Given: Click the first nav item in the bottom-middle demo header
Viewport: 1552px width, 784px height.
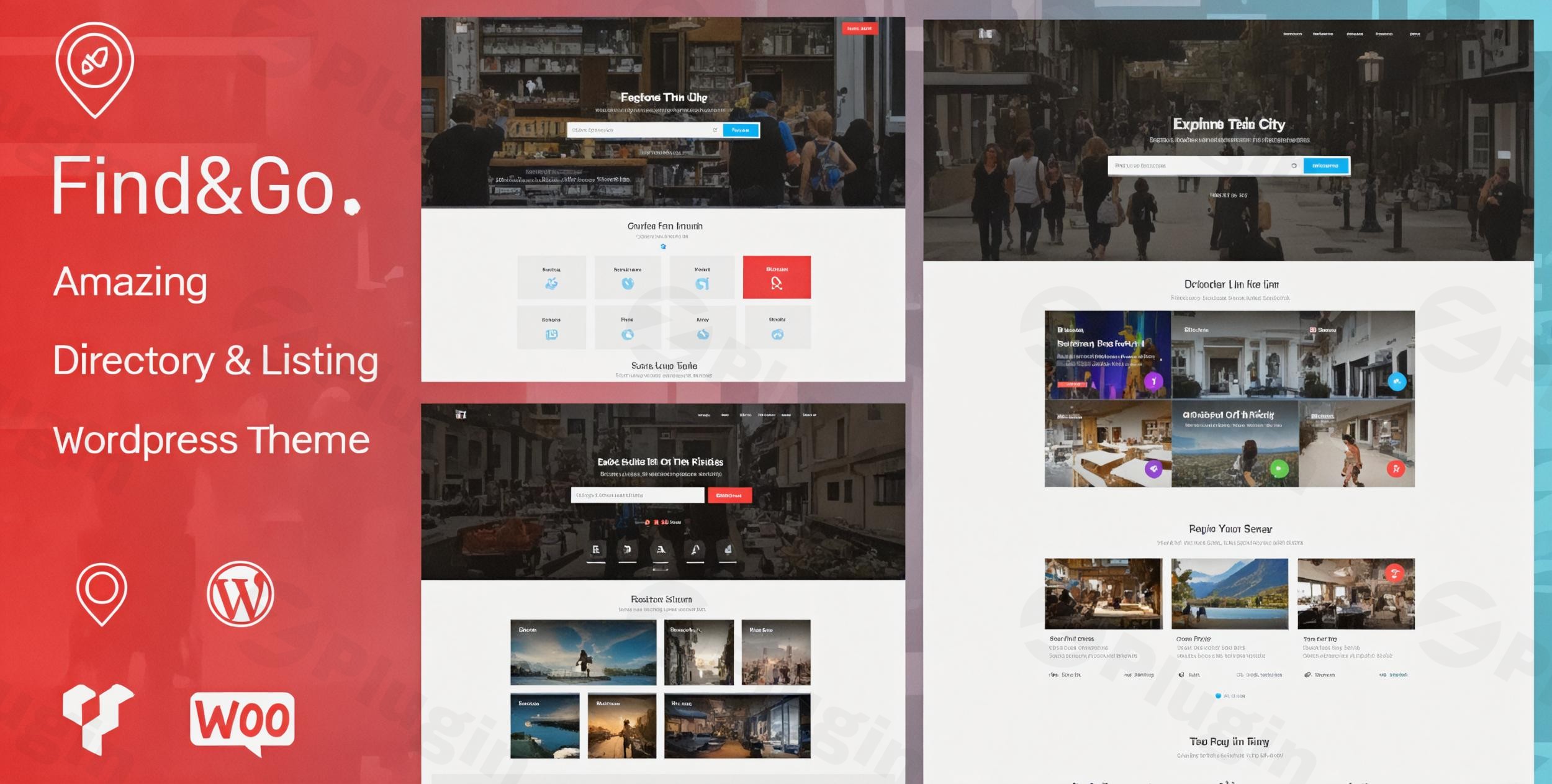Looking at the screenshot, I should [704, 415].
